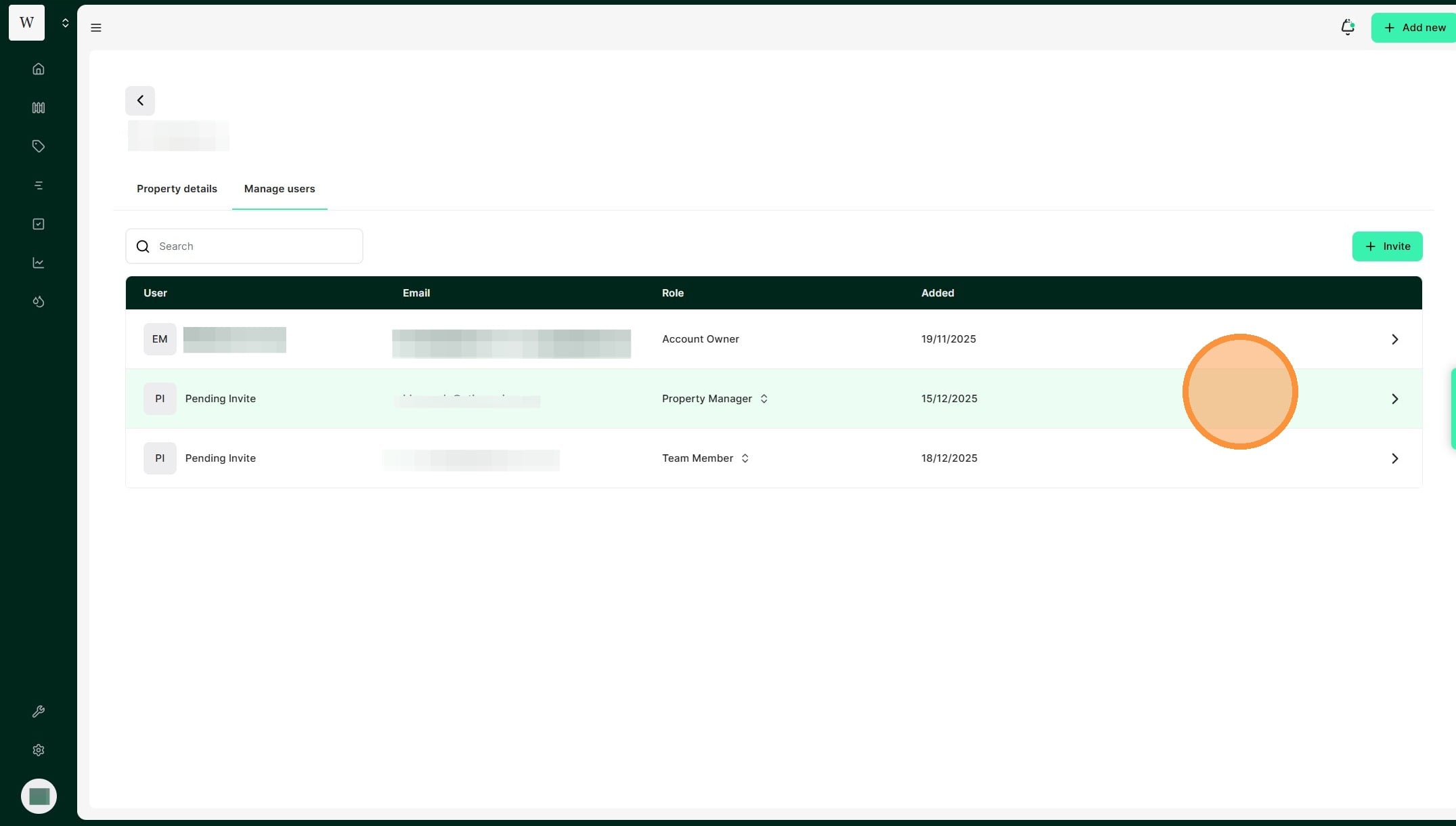This screenshot has width=1456, height=826.
Task: Click the fence-like sidebar icon
Action: click(x=39, y=108)
